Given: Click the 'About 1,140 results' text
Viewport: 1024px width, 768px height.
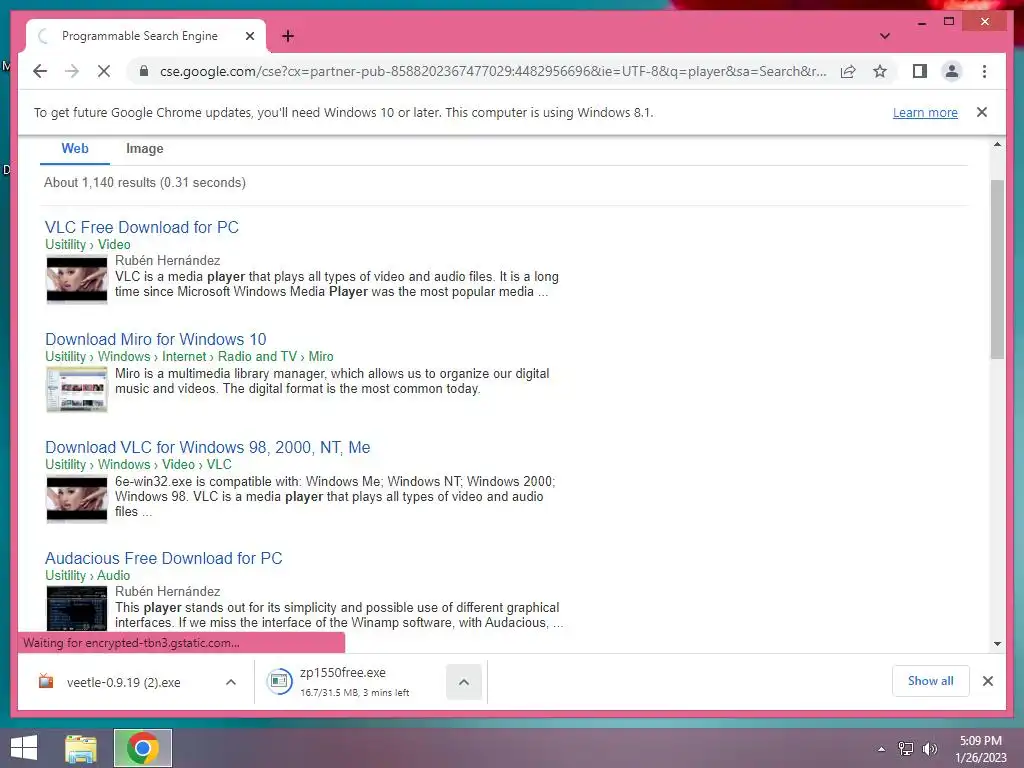Looking at the screenshot, I should pos(144,183).
